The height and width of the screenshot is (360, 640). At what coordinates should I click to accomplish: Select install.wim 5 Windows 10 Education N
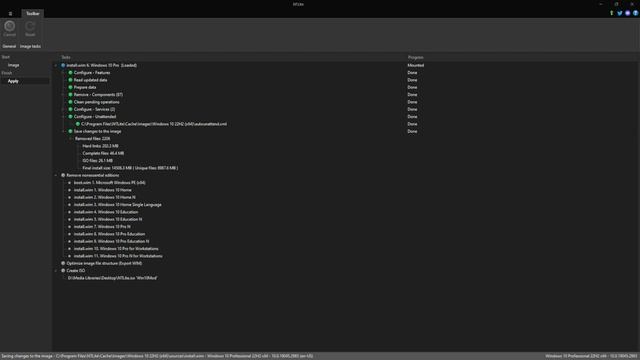pyautogui.click(x=108, y=220)
